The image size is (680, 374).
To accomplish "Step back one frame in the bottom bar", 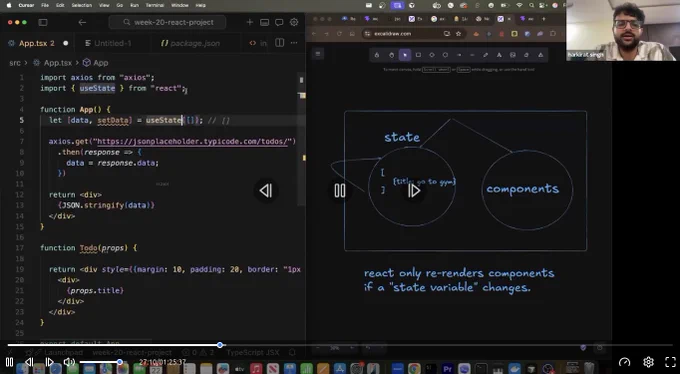I will pos(29,362).
